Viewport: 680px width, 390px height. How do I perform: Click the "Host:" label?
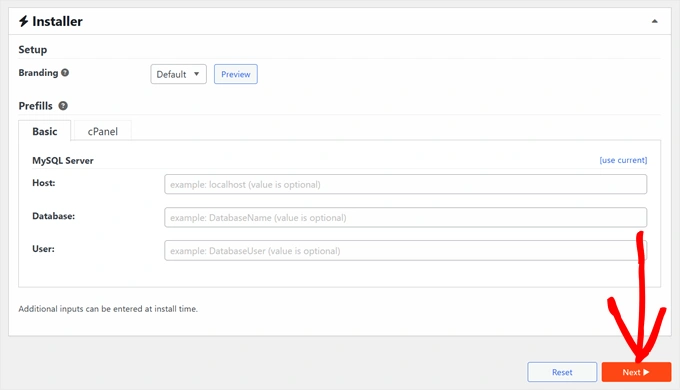(44, 183)
